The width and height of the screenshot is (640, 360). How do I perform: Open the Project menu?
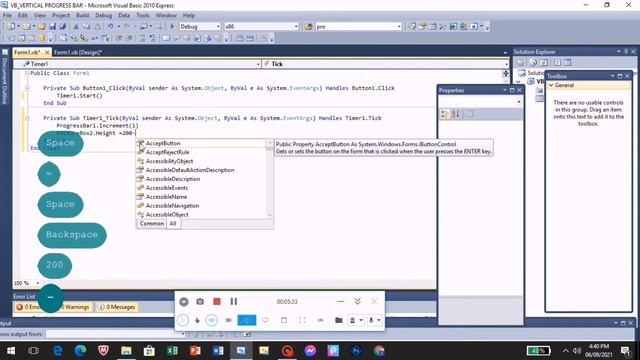(x=61, y=16)
